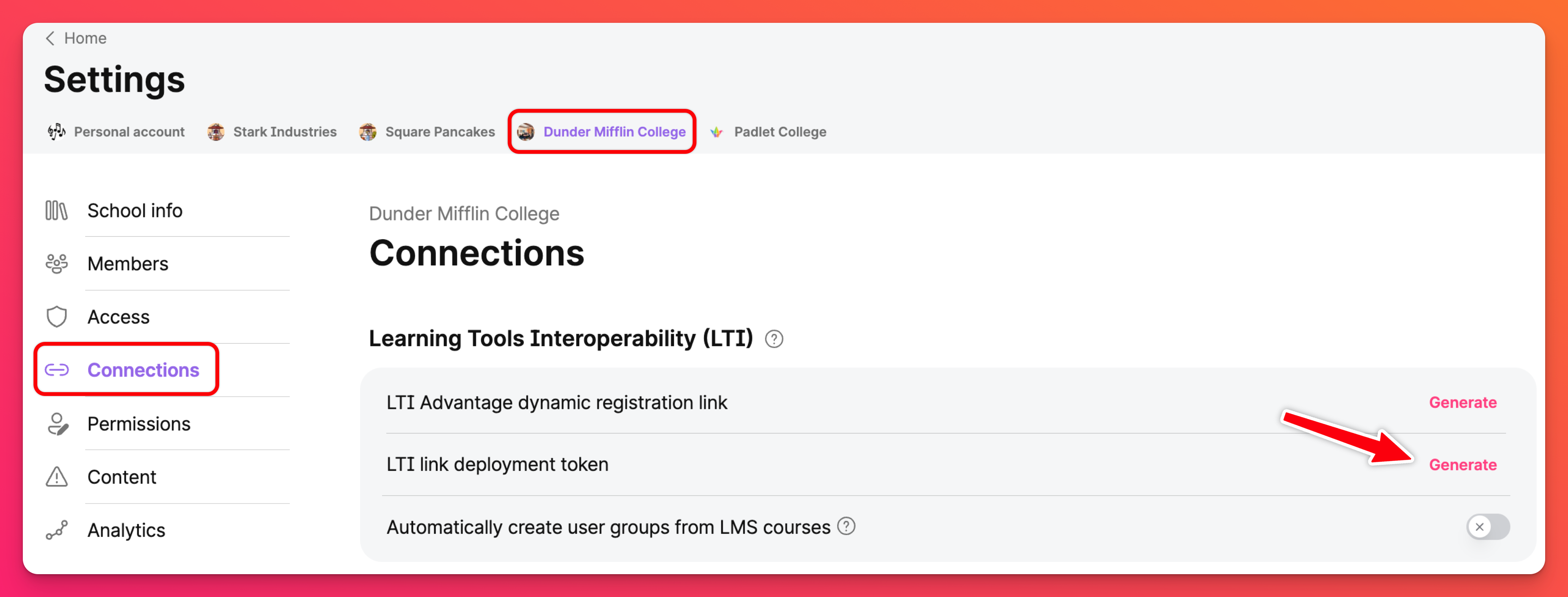Screen dimensions: 1568x597
Task: Select the Dunder Mifflin College tab
Action: [x=602, y=132]
